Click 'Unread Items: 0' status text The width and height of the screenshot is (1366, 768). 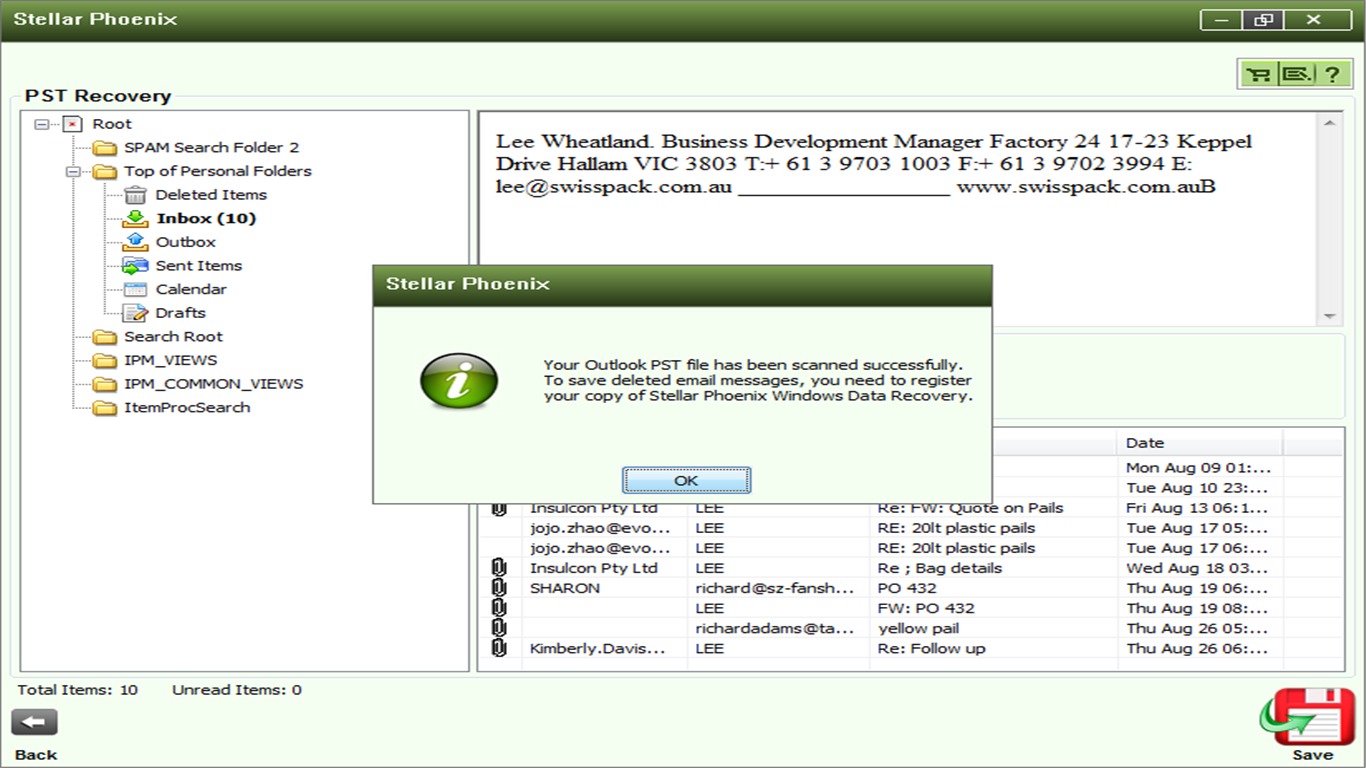click(236, 690)
